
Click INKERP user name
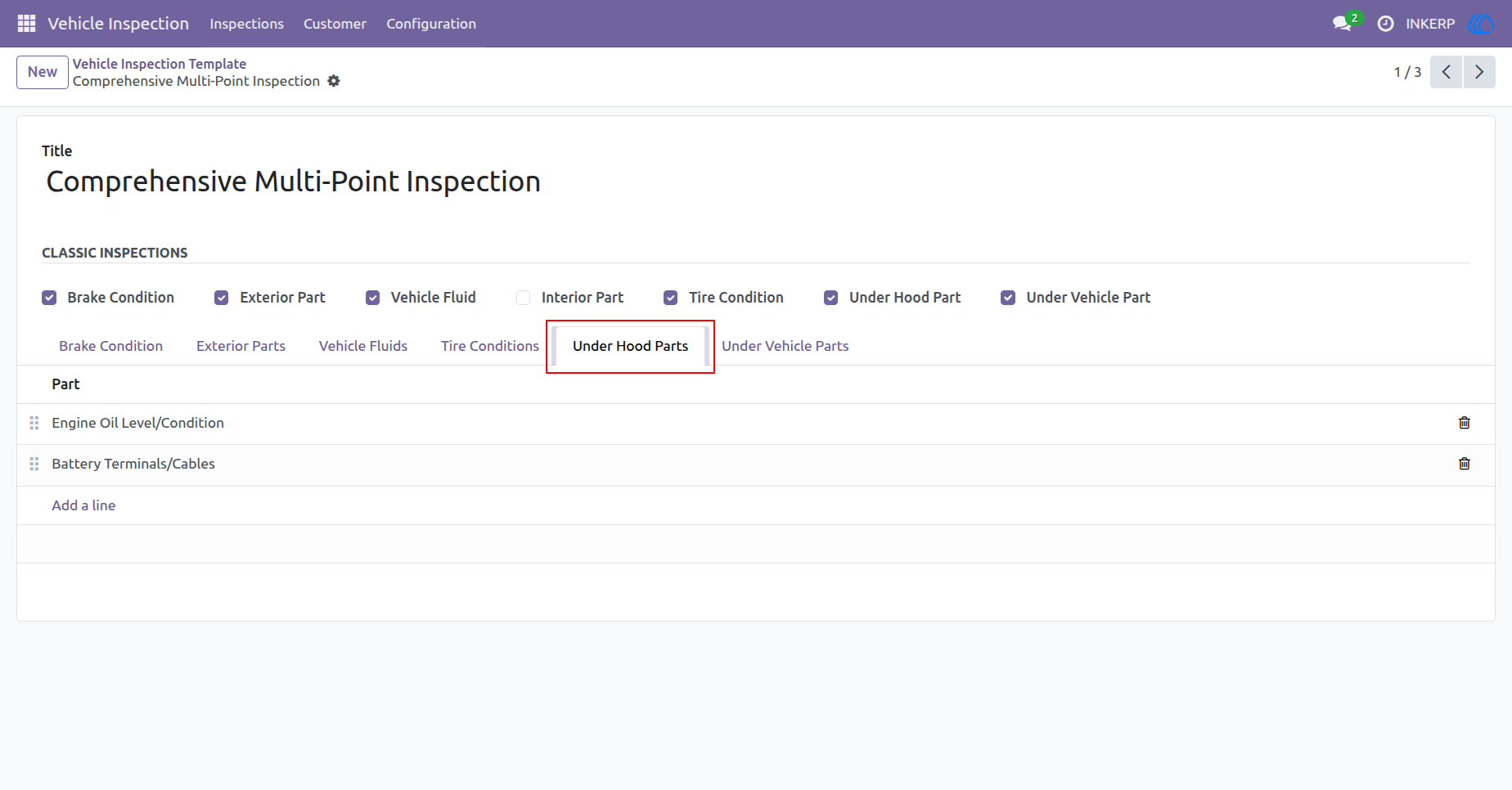coord(1430,24)
